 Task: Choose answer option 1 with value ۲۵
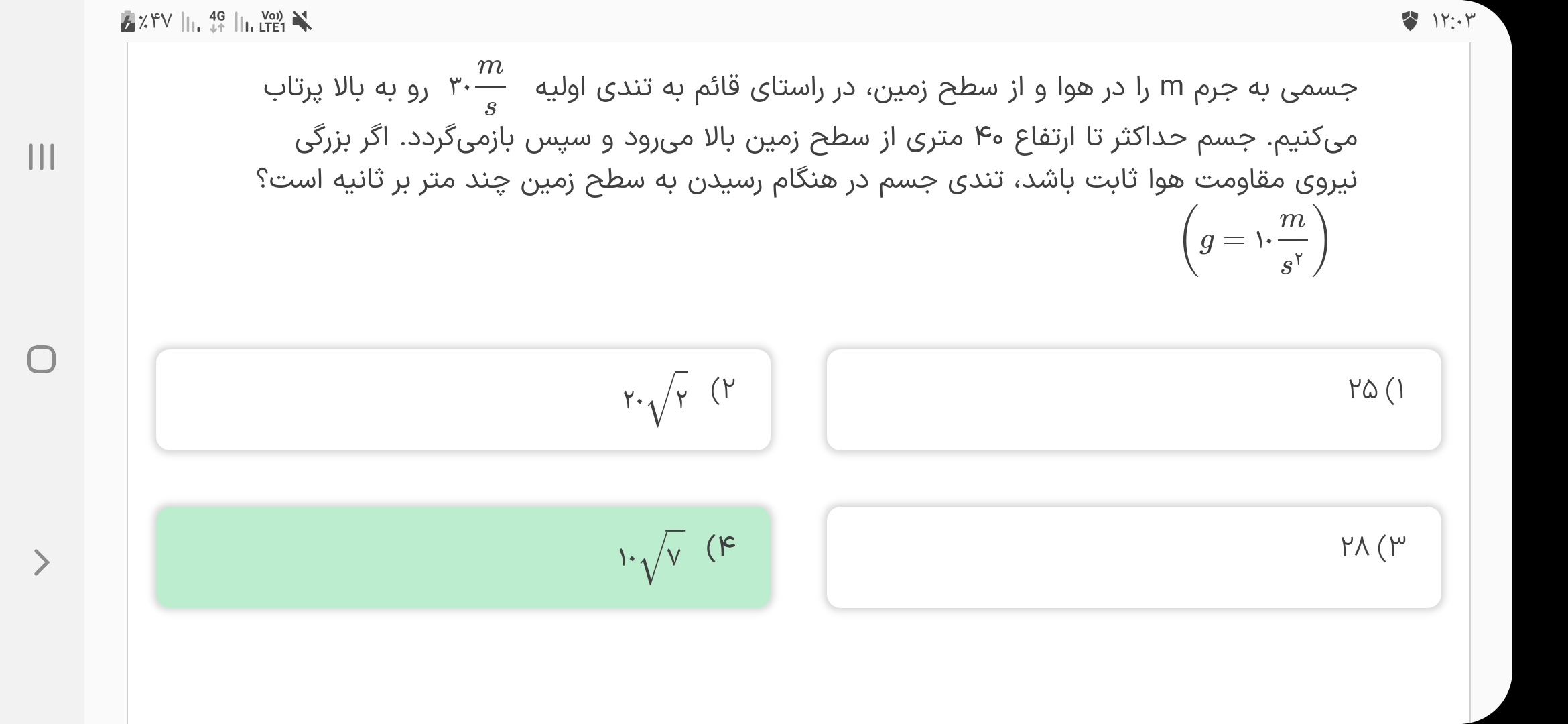point(1134,400)
